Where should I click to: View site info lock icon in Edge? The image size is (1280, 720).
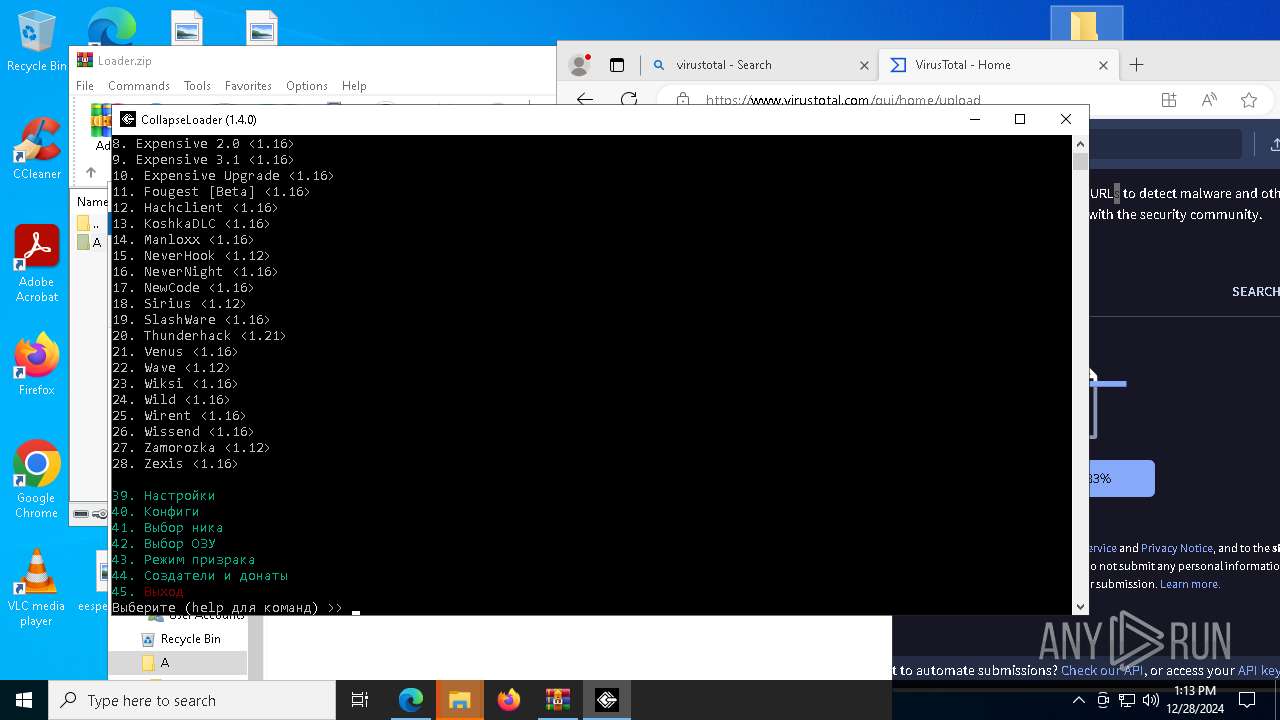coord(683,99)
